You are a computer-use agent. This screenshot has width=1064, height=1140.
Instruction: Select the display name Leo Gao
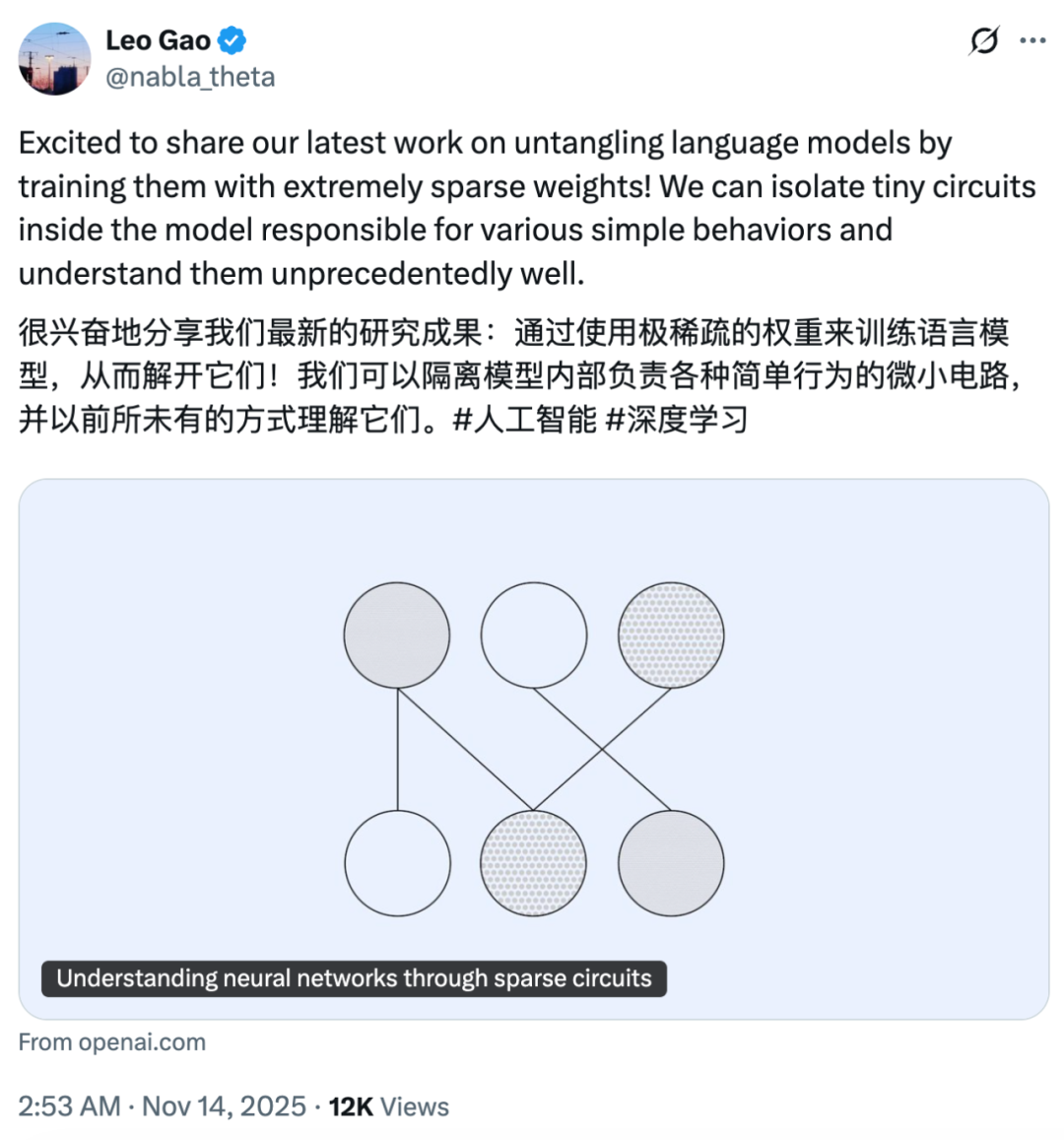(x=158, y=40)
